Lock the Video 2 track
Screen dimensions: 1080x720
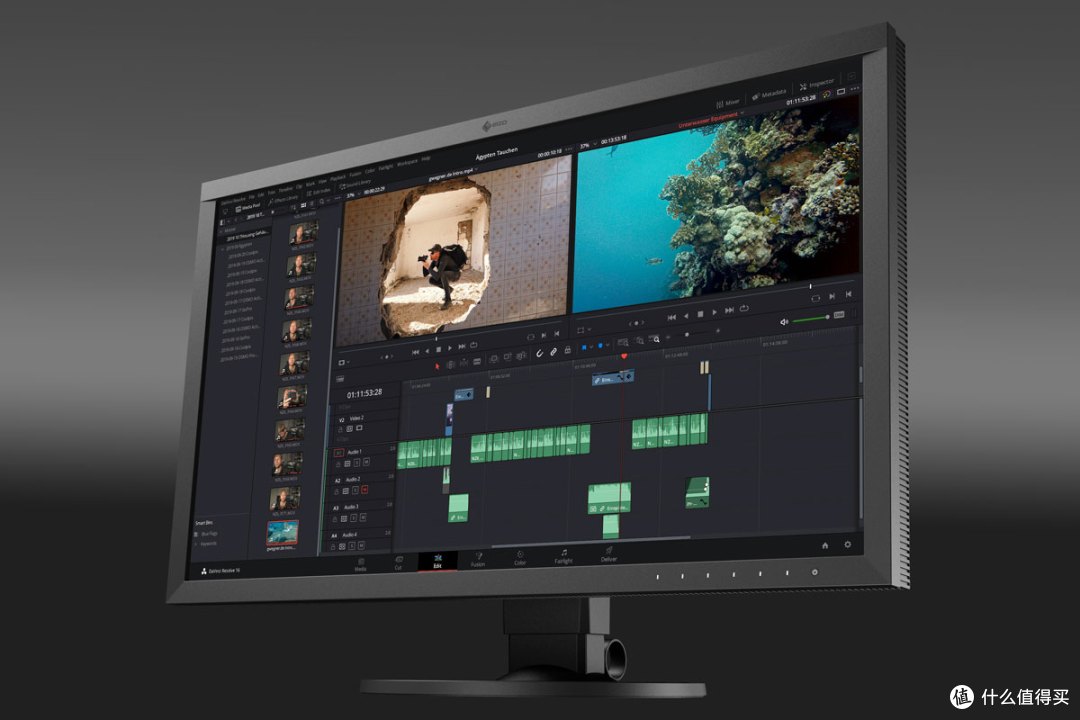point(340,429)
